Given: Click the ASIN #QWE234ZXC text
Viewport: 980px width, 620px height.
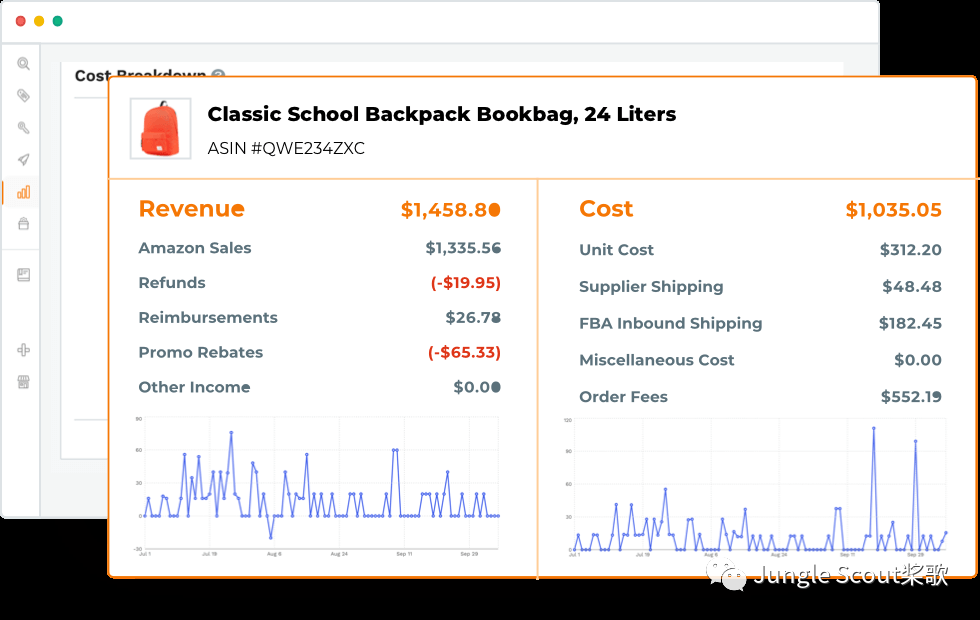Looking at the screenshot, I should click(286, 148).
